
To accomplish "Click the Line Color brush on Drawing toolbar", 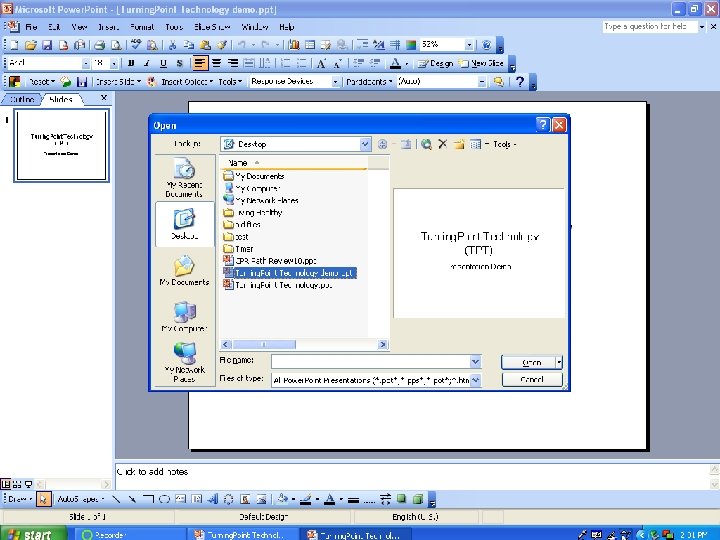I will 306,499.
